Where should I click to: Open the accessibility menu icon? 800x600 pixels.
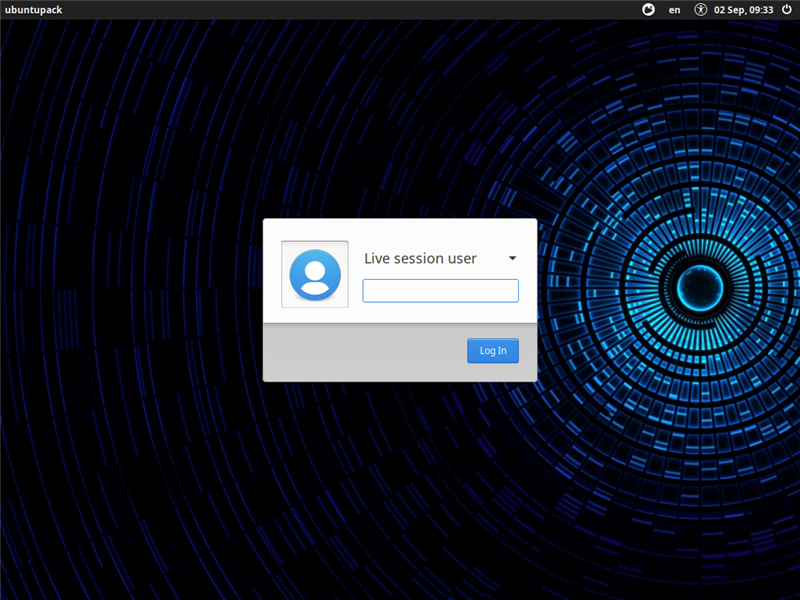pos(701,10)
